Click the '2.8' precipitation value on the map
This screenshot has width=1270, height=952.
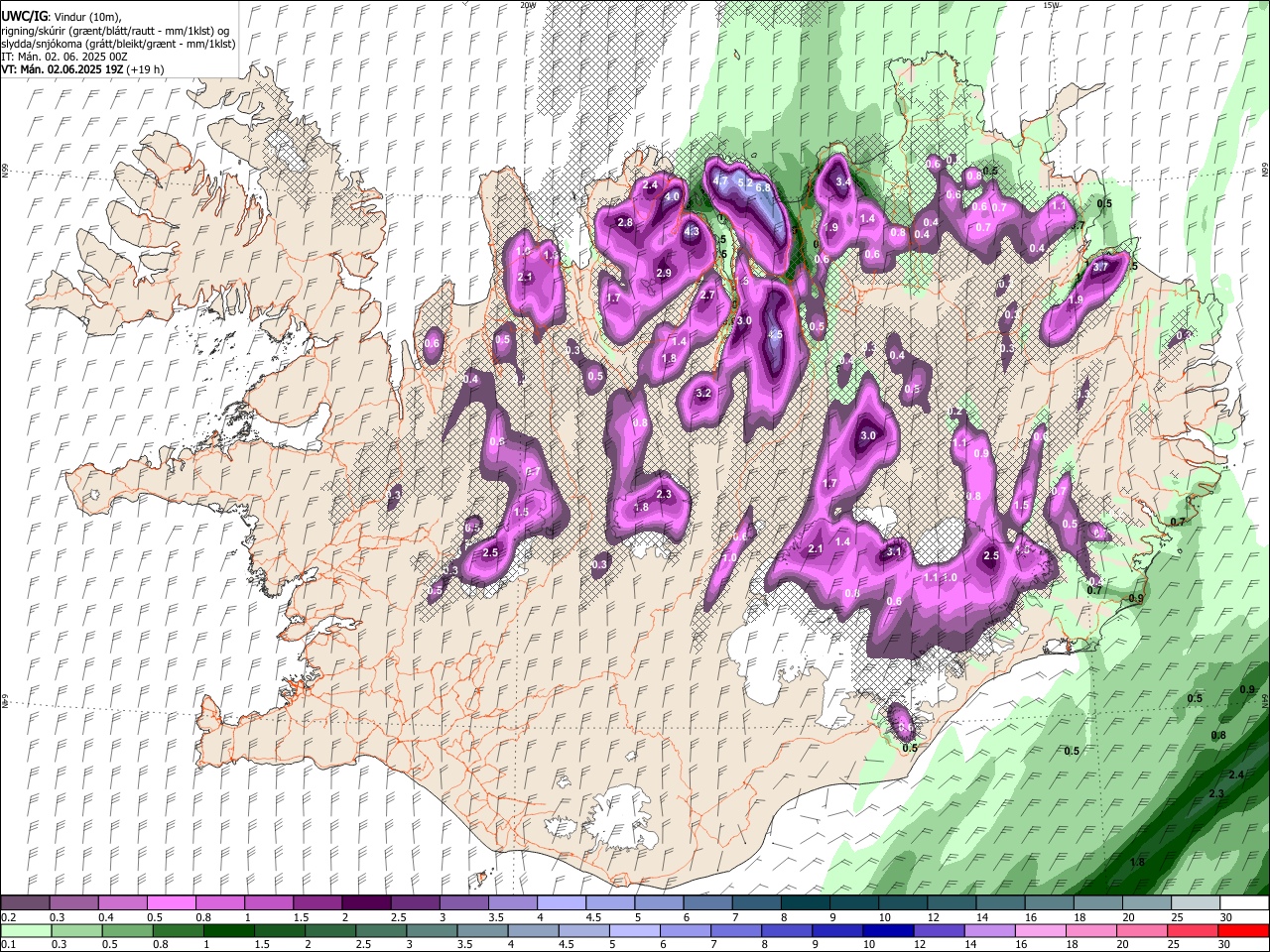625,223
